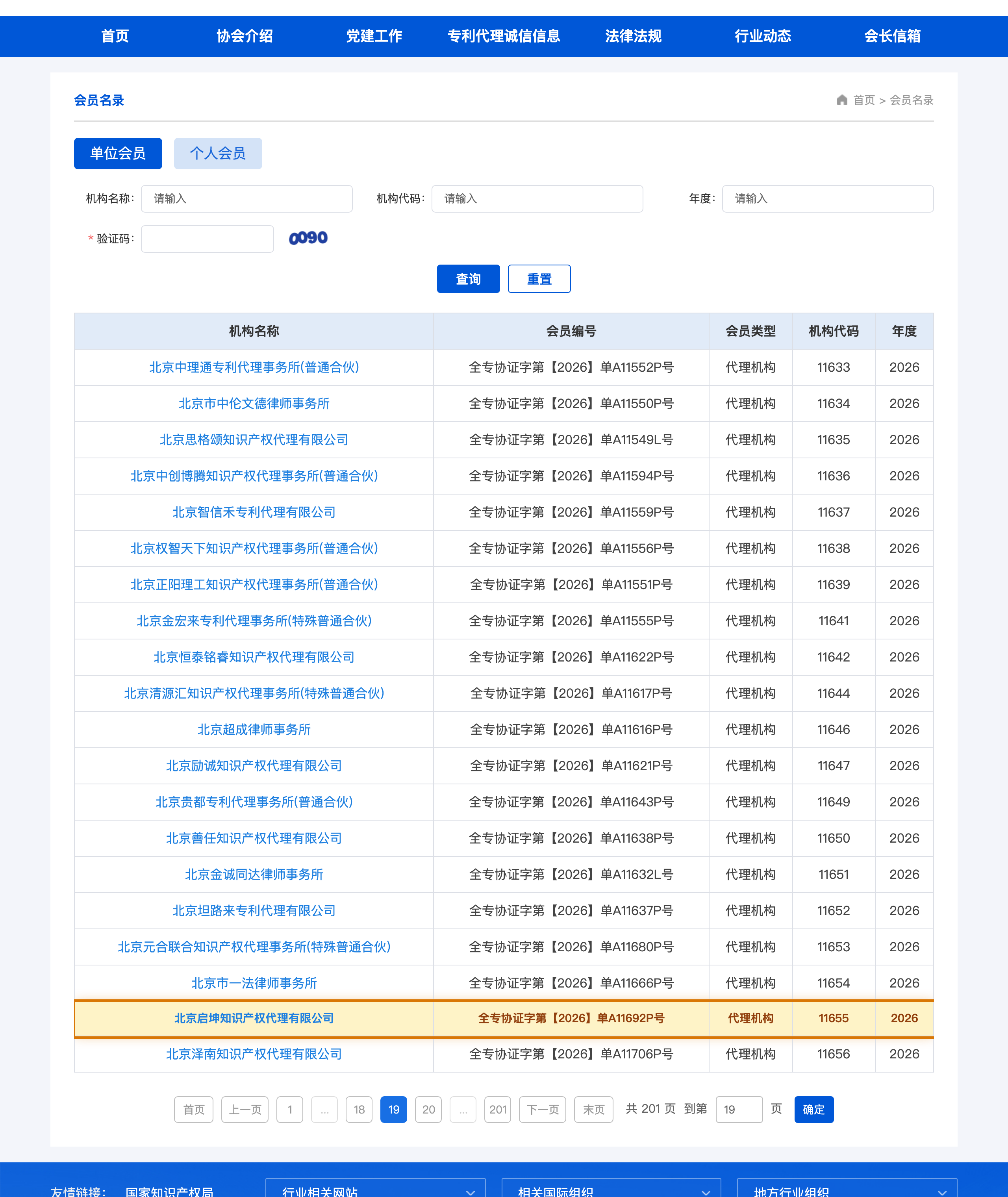
Task: Click the 重置 reset button
Action: coord(539,279)
